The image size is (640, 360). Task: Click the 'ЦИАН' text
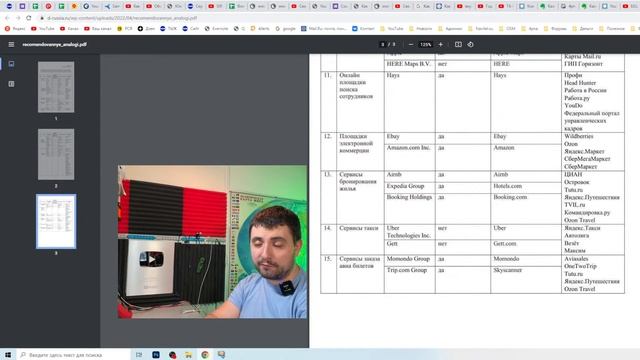coord(573,175)
